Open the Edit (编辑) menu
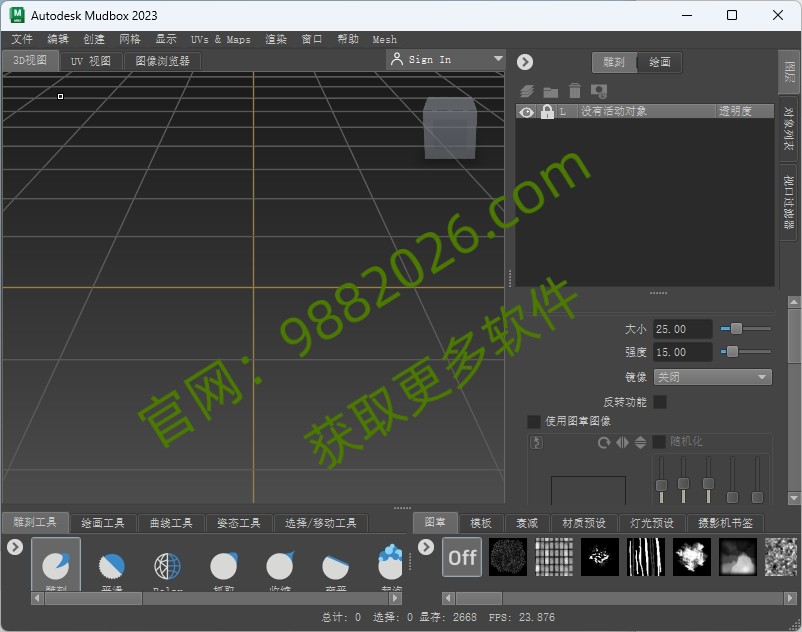The image size is (802, 632). (58, 39)
